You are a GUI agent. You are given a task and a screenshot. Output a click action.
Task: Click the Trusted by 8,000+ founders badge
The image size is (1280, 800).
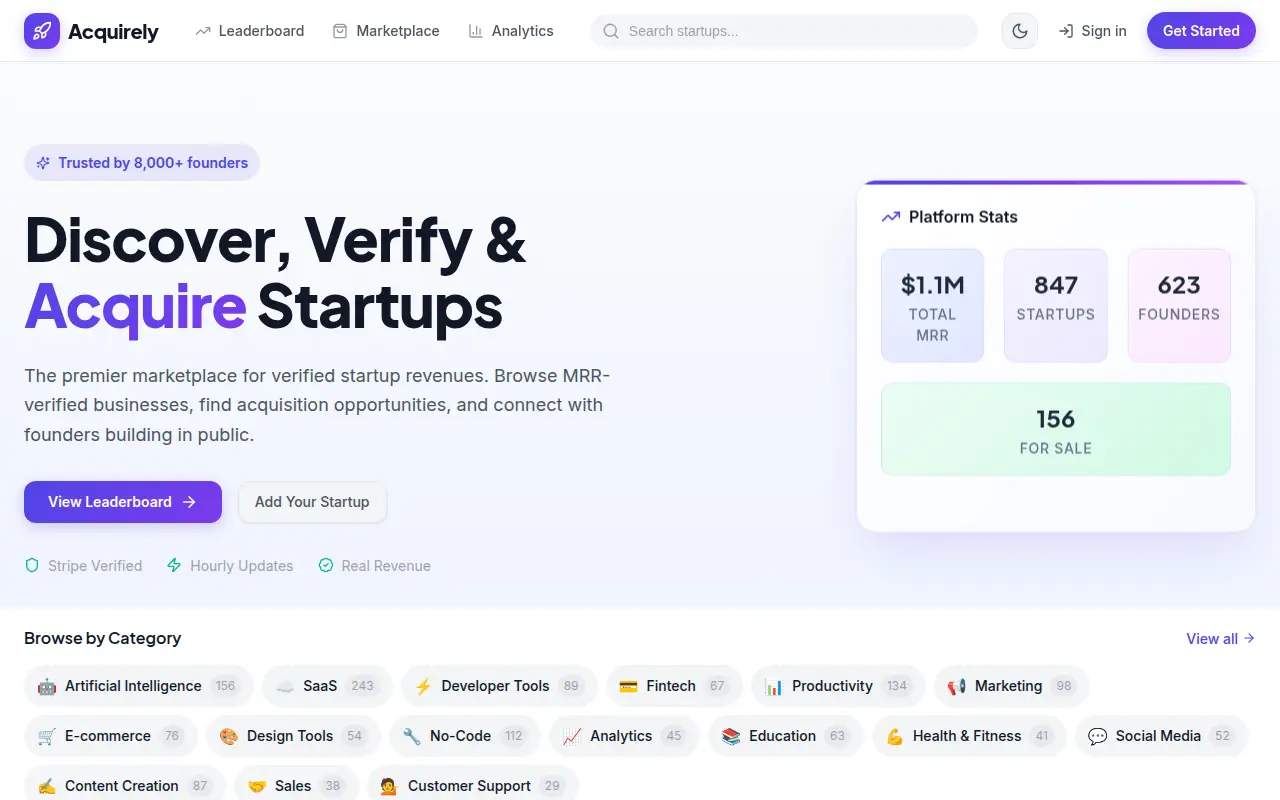[x=142, y=163]
